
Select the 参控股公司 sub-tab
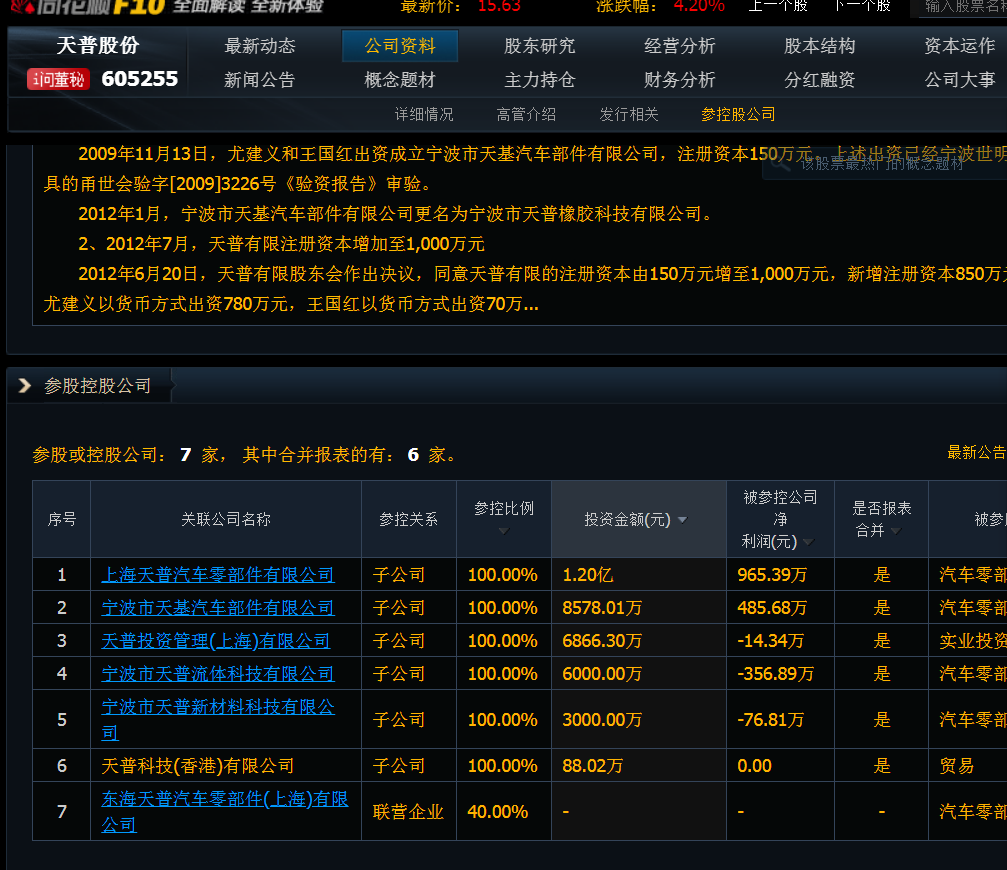pos(738,114)
